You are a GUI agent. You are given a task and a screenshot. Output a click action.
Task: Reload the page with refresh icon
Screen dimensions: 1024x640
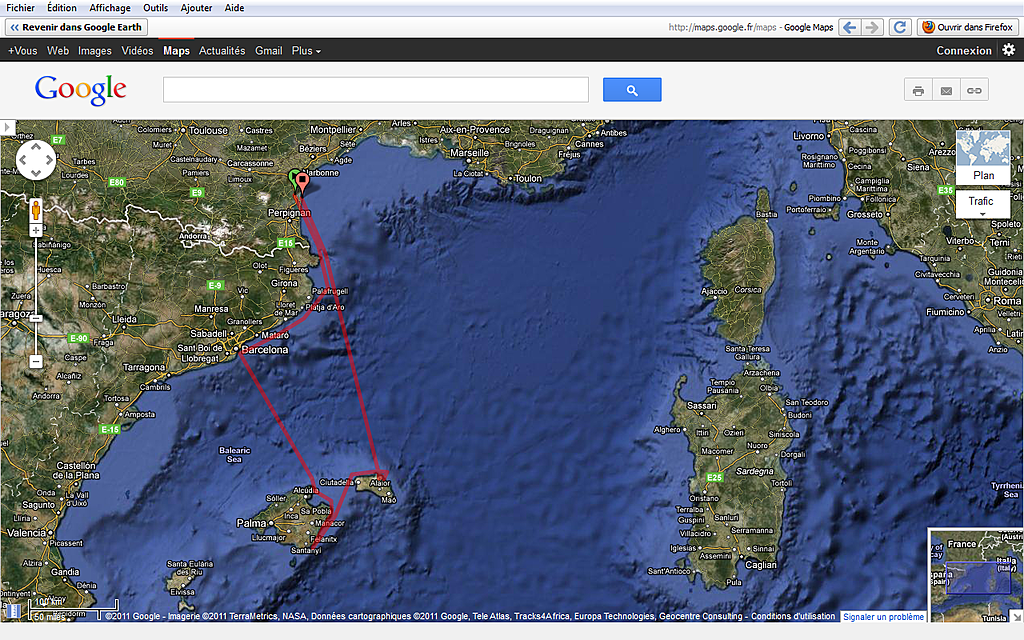coord(900,27)
